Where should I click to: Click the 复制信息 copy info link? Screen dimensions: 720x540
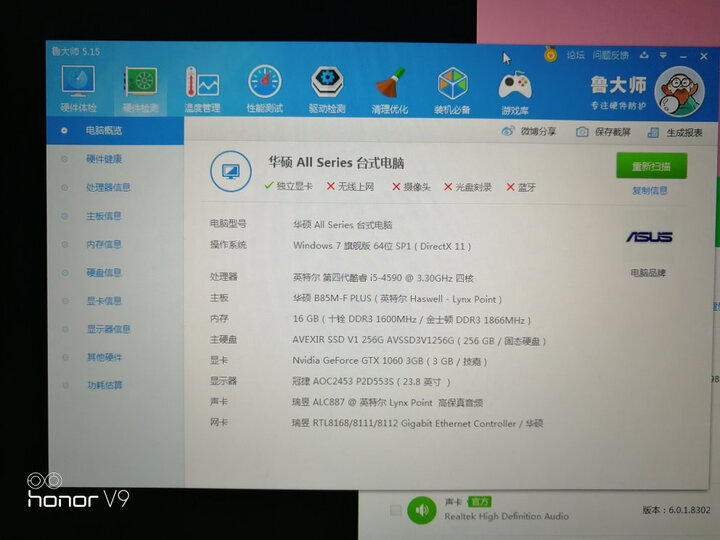(x=650, y=191)
